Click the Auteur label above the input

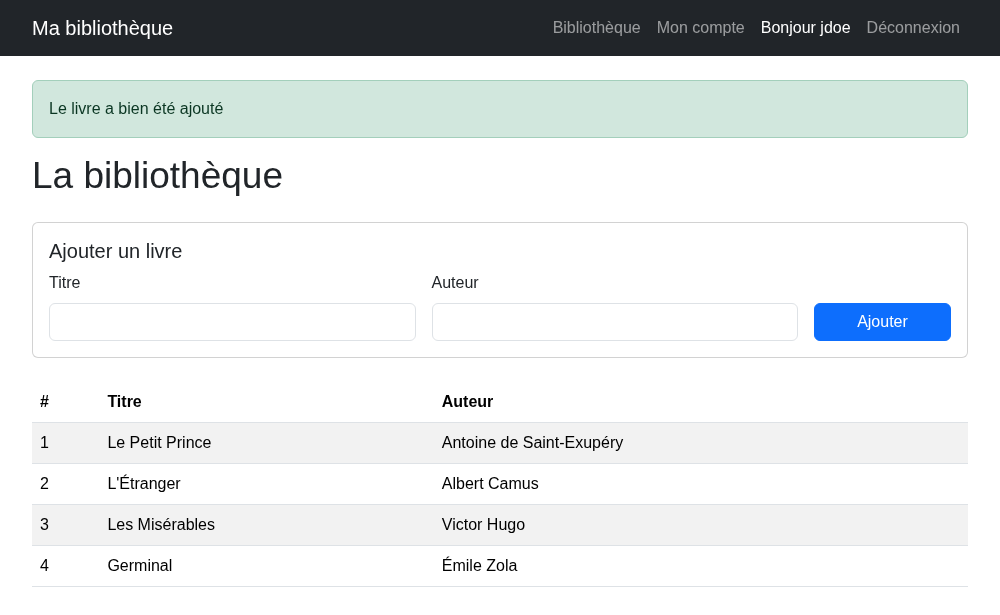pyautogui.click(x=455, y=283)
